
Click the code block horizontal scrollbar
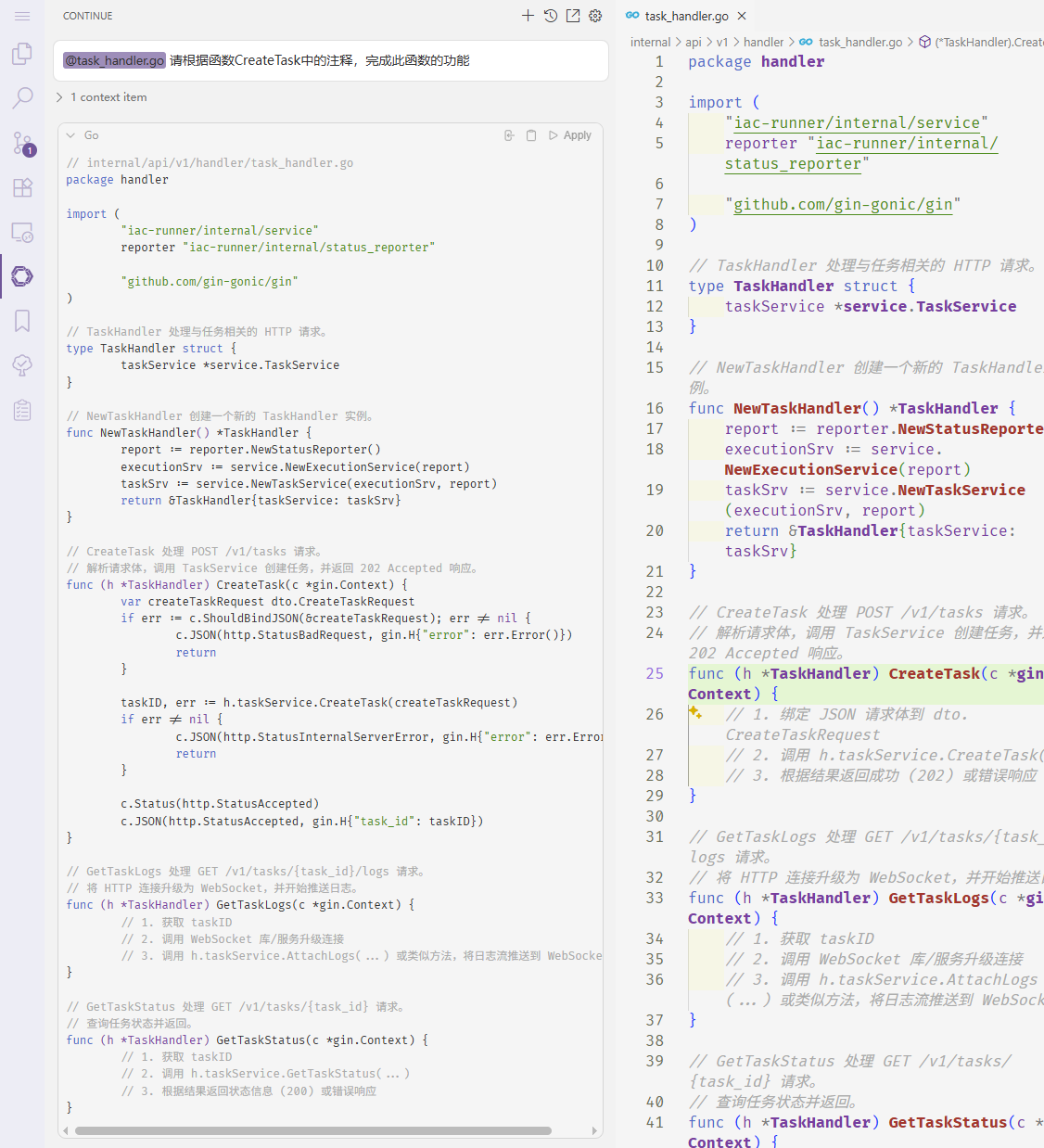click(x=313, y=1130)
